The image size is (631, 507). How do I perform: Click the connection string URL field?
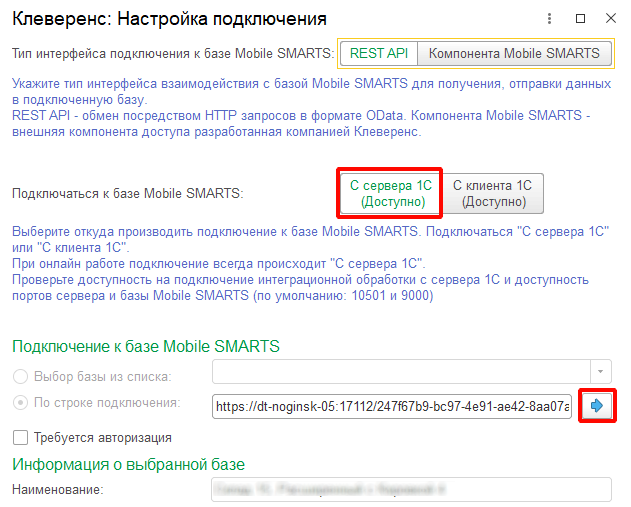(392, 406)
